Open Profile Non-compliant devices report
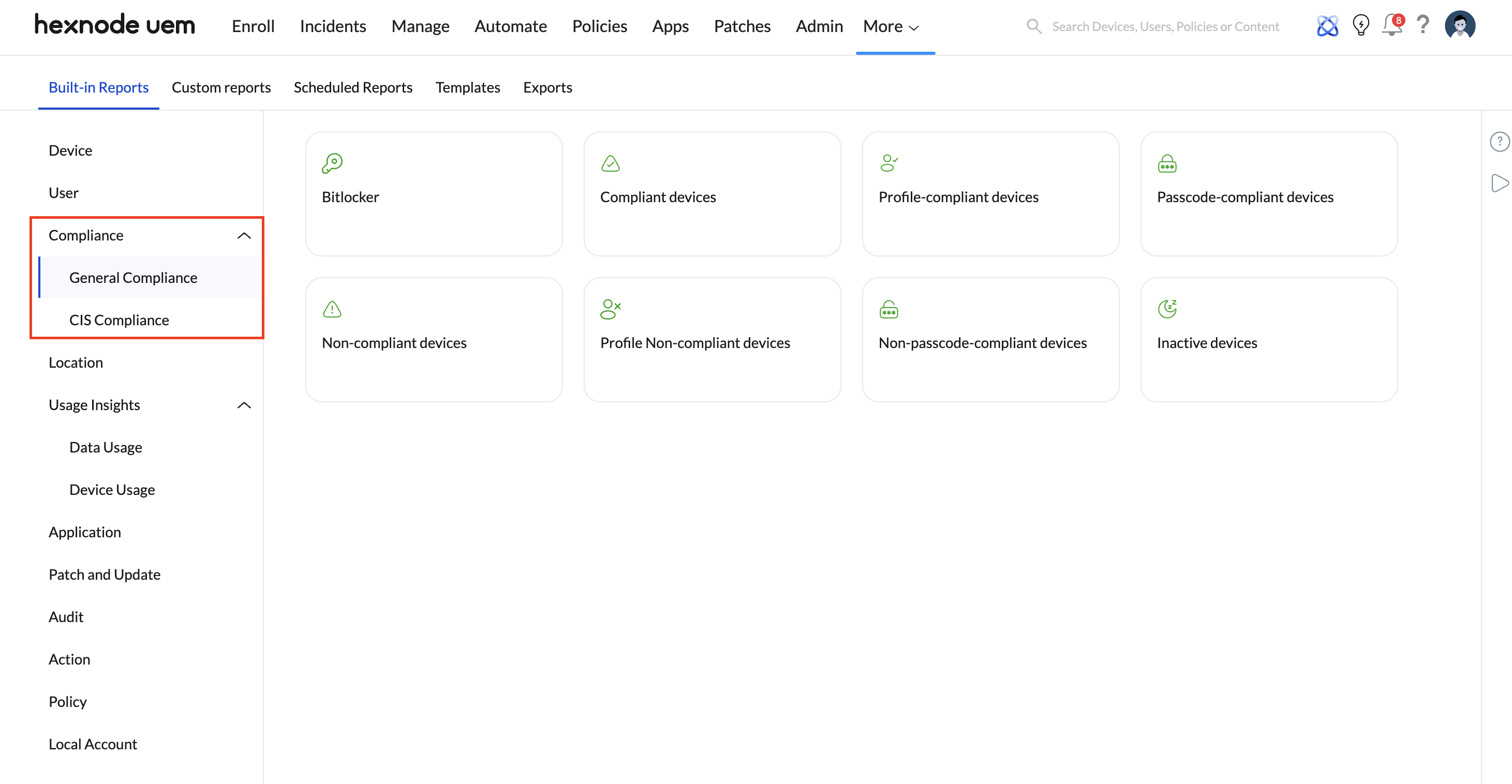The height and width of the screenshot is (784, 1512). 712,340
